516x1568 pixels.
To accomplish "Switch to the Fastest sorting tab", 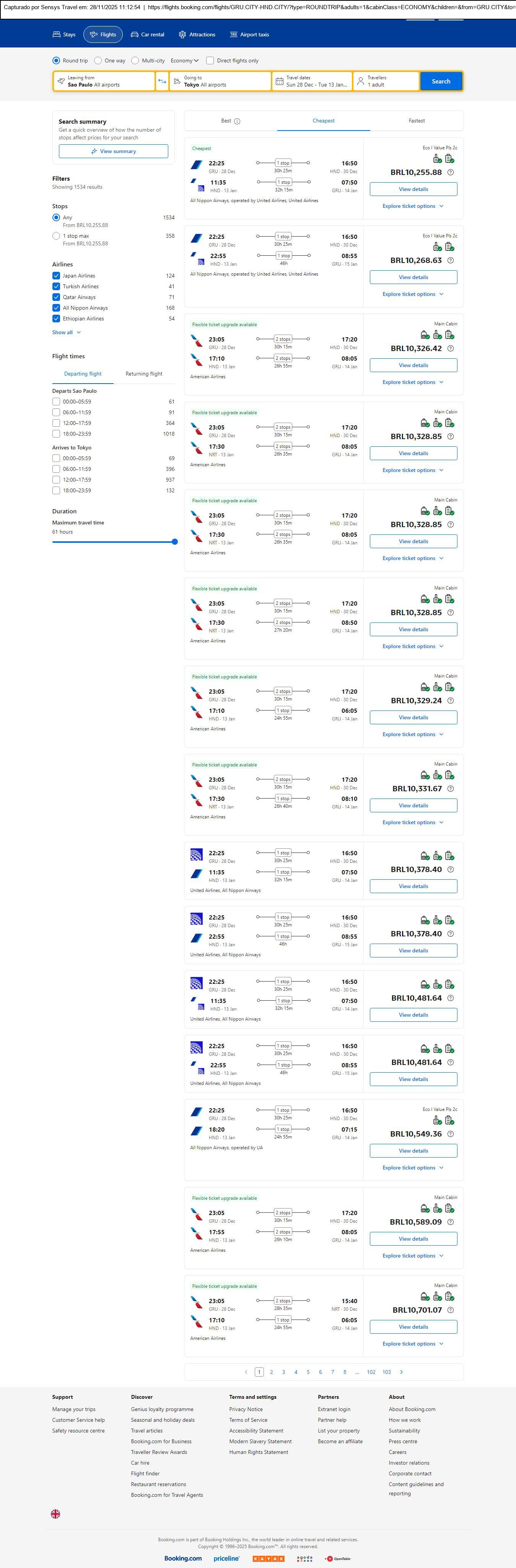I will (416, 121).
